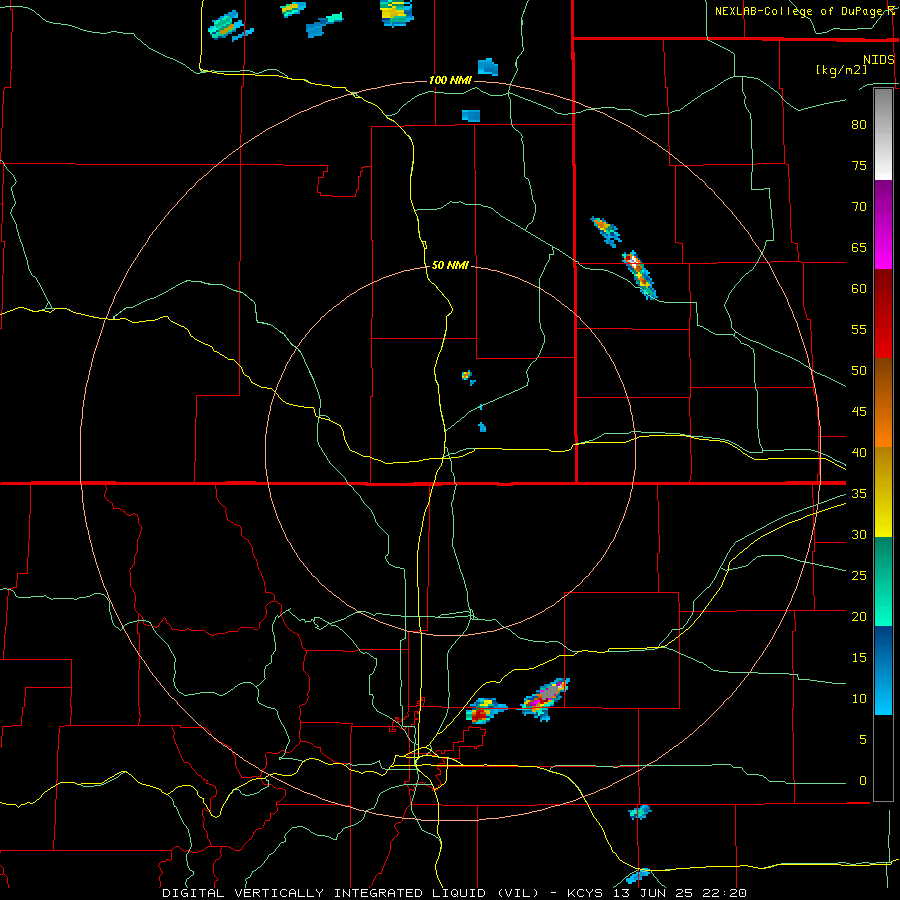Click the 75 value on the color scale
This screenshot has height=900, width=900.
(859, 165)
